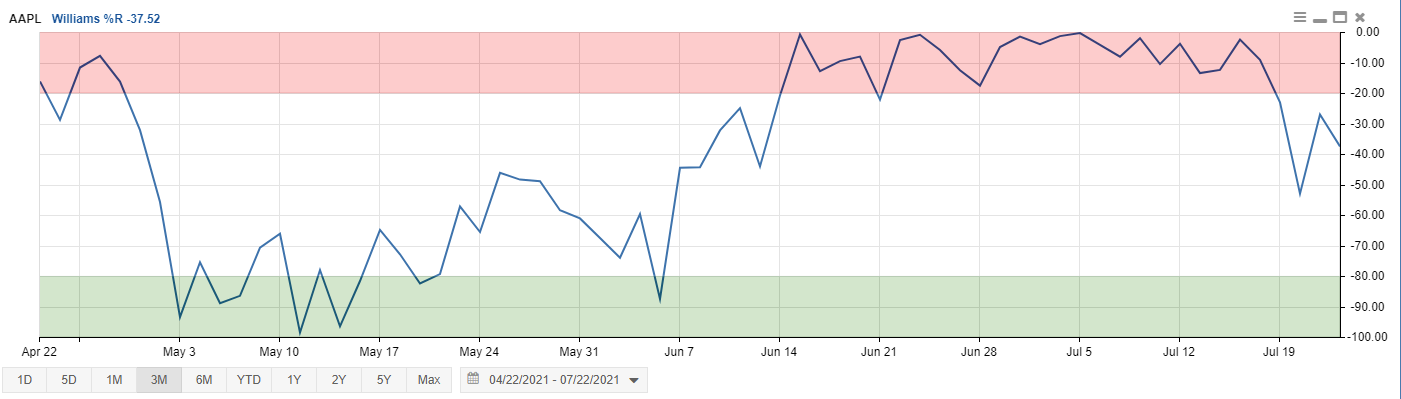Click the calendar icon in date range
This screenshot has width=1401, height=399.
(x=474, y=380)
